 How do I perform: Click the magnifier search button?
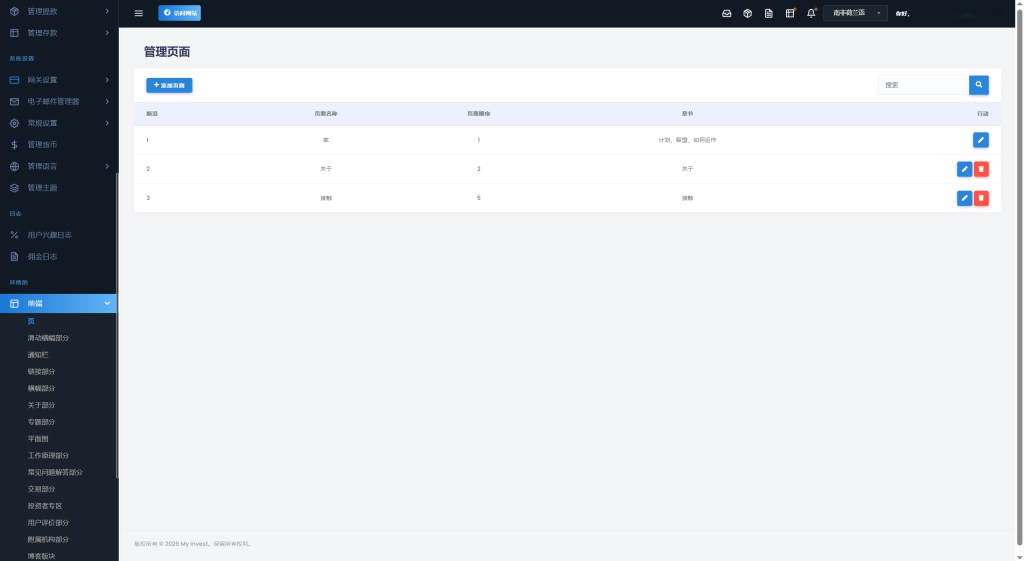tap(978, 85)
